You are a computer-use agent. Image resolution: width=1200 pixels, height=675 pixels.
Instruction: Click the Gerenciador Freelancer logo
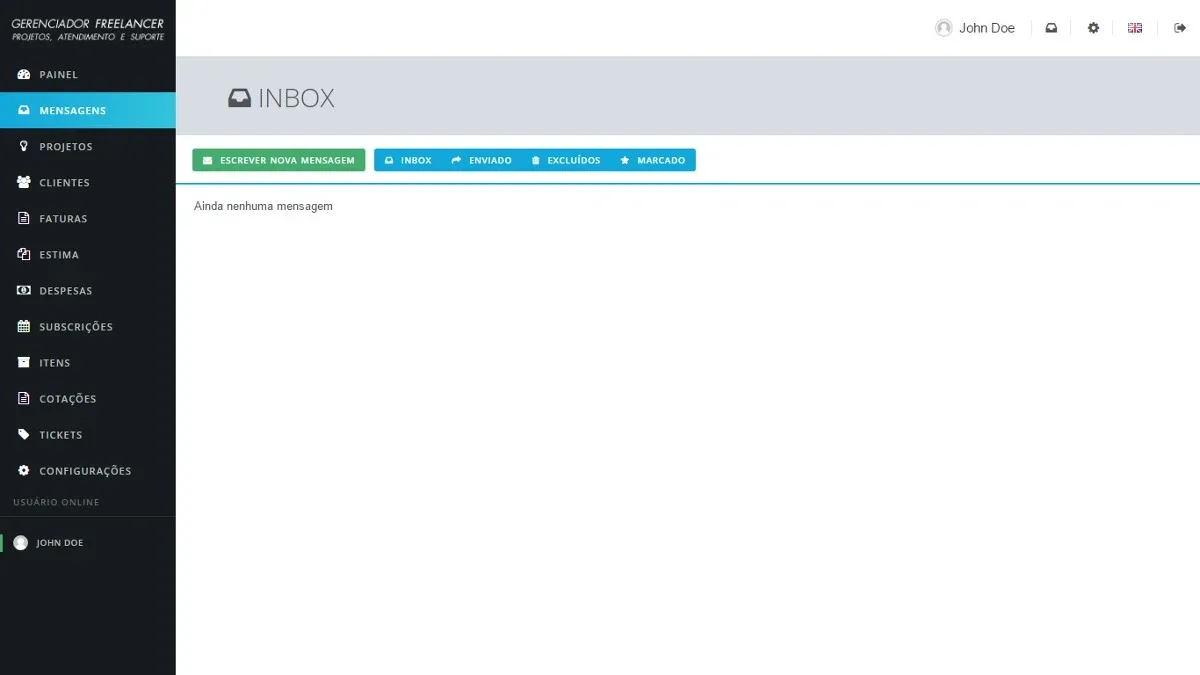[x=88, y=29]
